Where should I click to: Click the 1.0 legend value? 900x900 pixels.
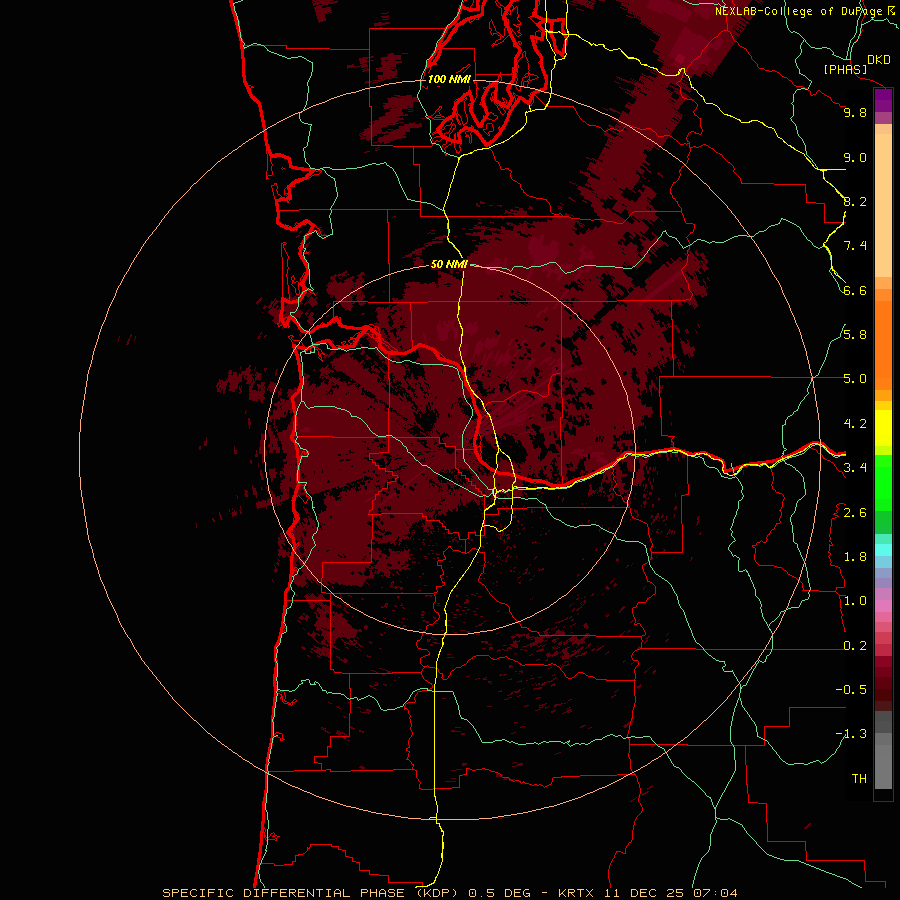pos(855,601)
